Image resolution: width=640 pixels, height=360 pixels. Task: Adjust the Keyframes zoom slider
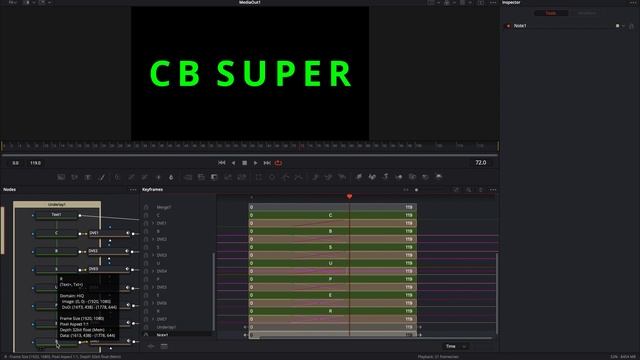point(416,190)
